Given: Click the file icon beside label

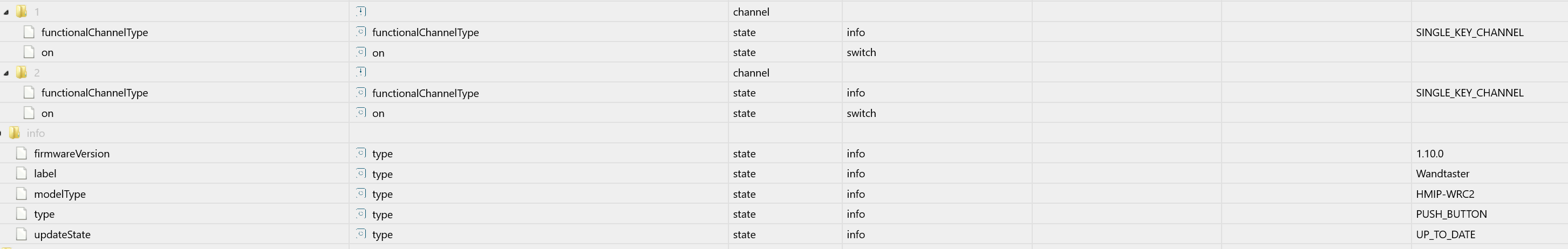Looking at the screenshot, I should coord(21,174).
